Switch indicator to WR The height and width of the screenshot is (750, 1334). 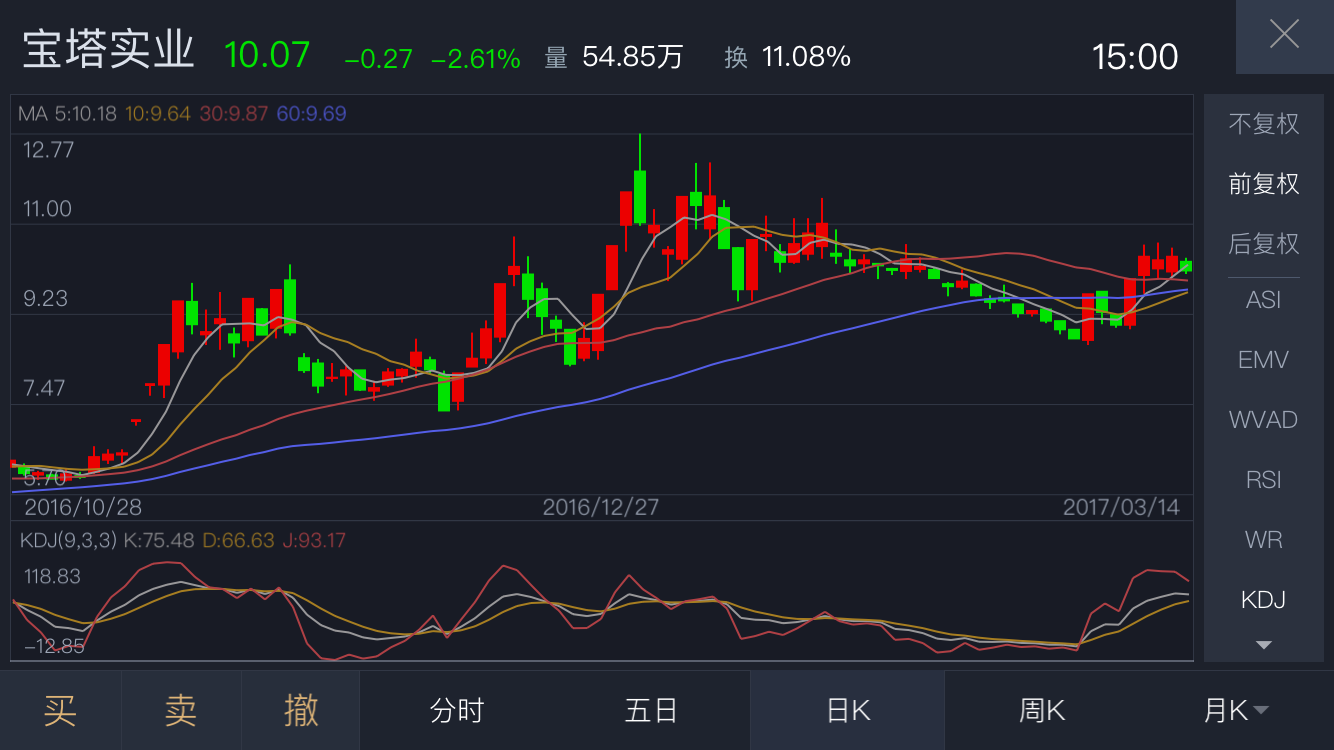1264,540
